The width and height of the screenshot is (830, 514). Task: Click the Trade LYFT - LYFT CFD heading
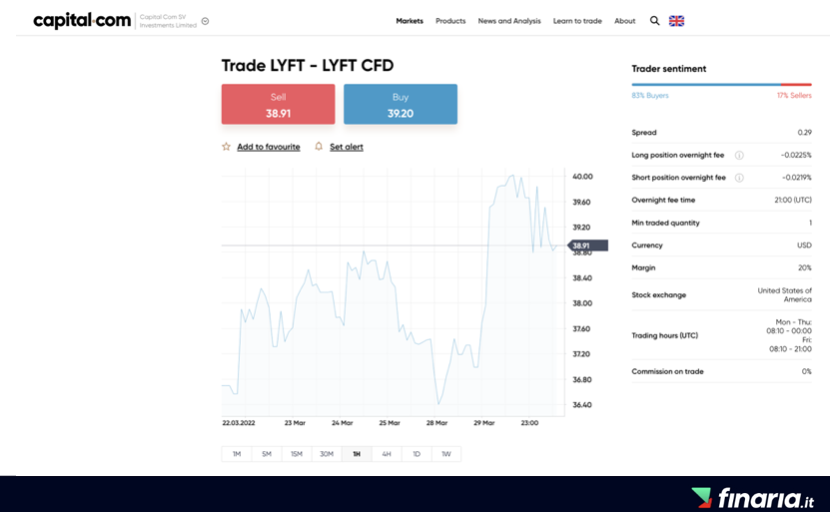pos(308,66)
